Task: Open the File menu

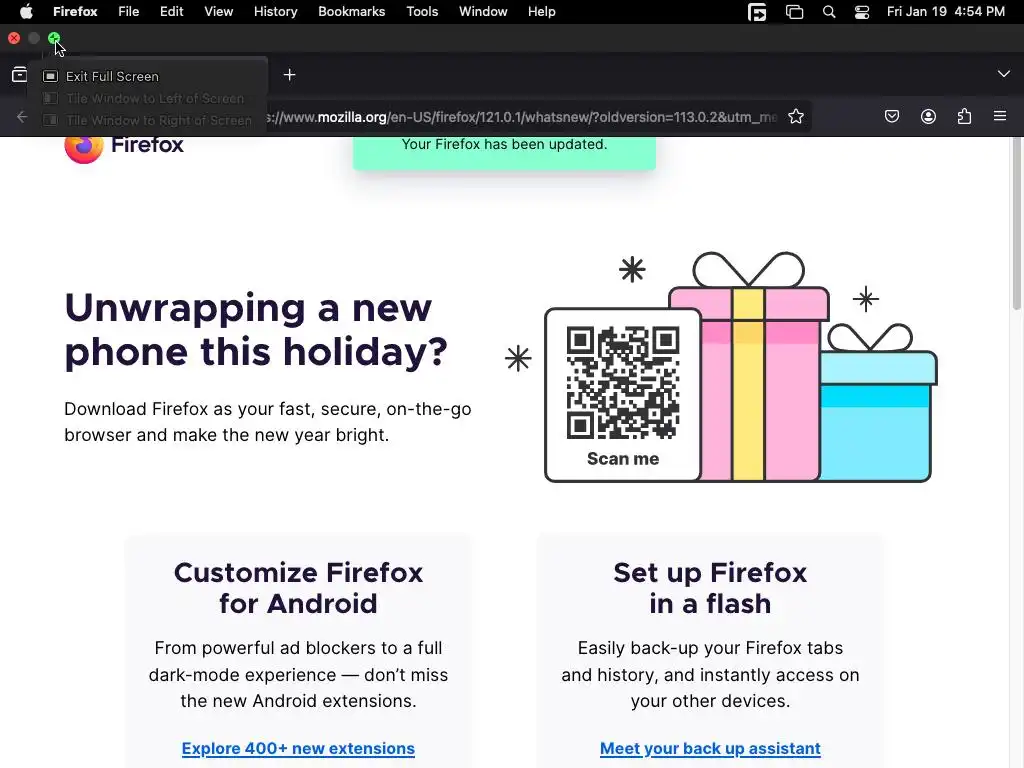Action: tap(129, 12)
